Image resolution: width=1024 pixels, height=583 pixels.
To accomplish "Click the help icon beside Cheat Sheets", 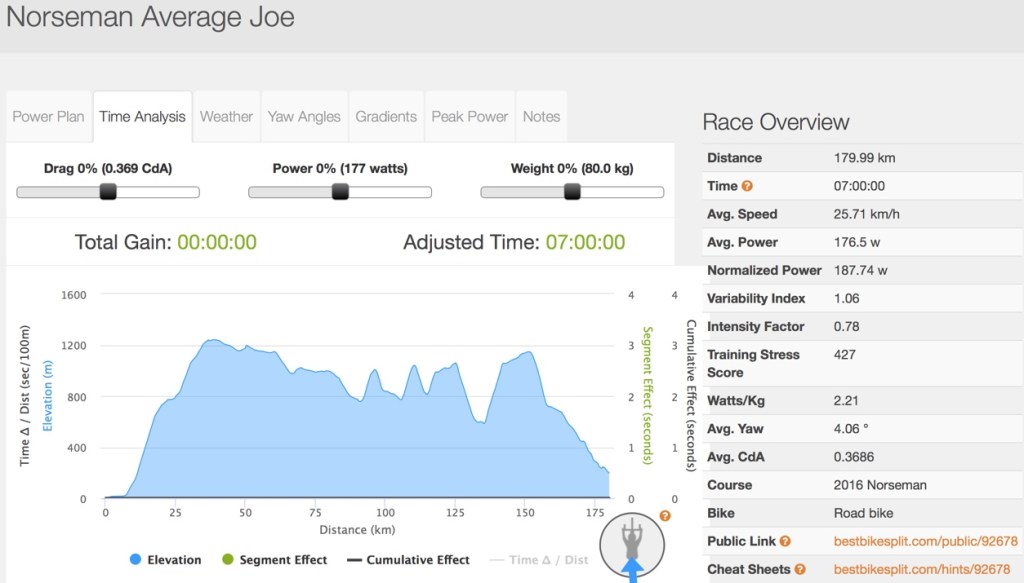I will point(799,569).
